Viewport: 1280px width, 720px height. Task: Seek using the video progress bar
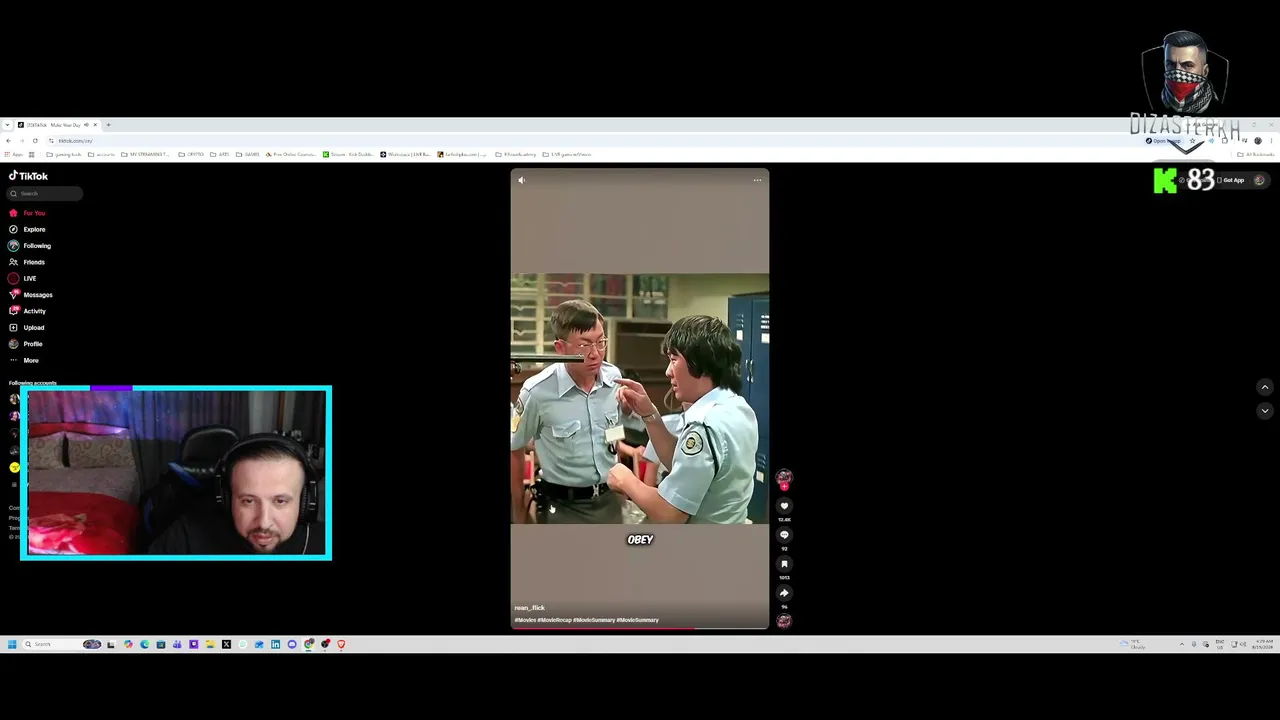(x=640, y=628)
